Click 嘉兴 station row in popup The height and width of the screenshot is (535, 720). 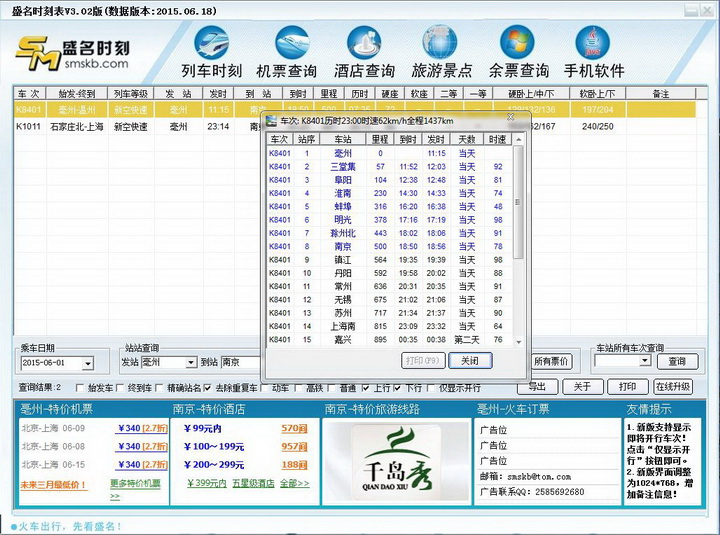[389, 340]
